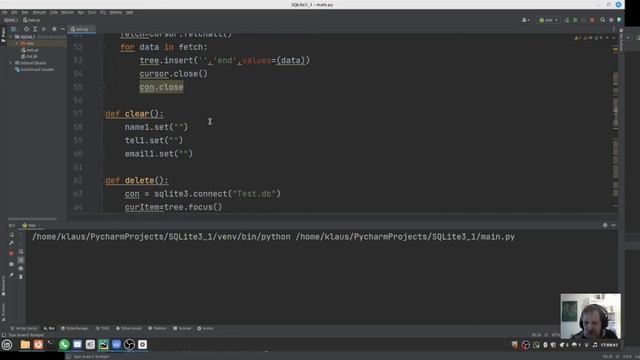The height and width of the screenshot is (360, 640).
Task: Click the wrench settings icon in Run panel
Action: 11,243
